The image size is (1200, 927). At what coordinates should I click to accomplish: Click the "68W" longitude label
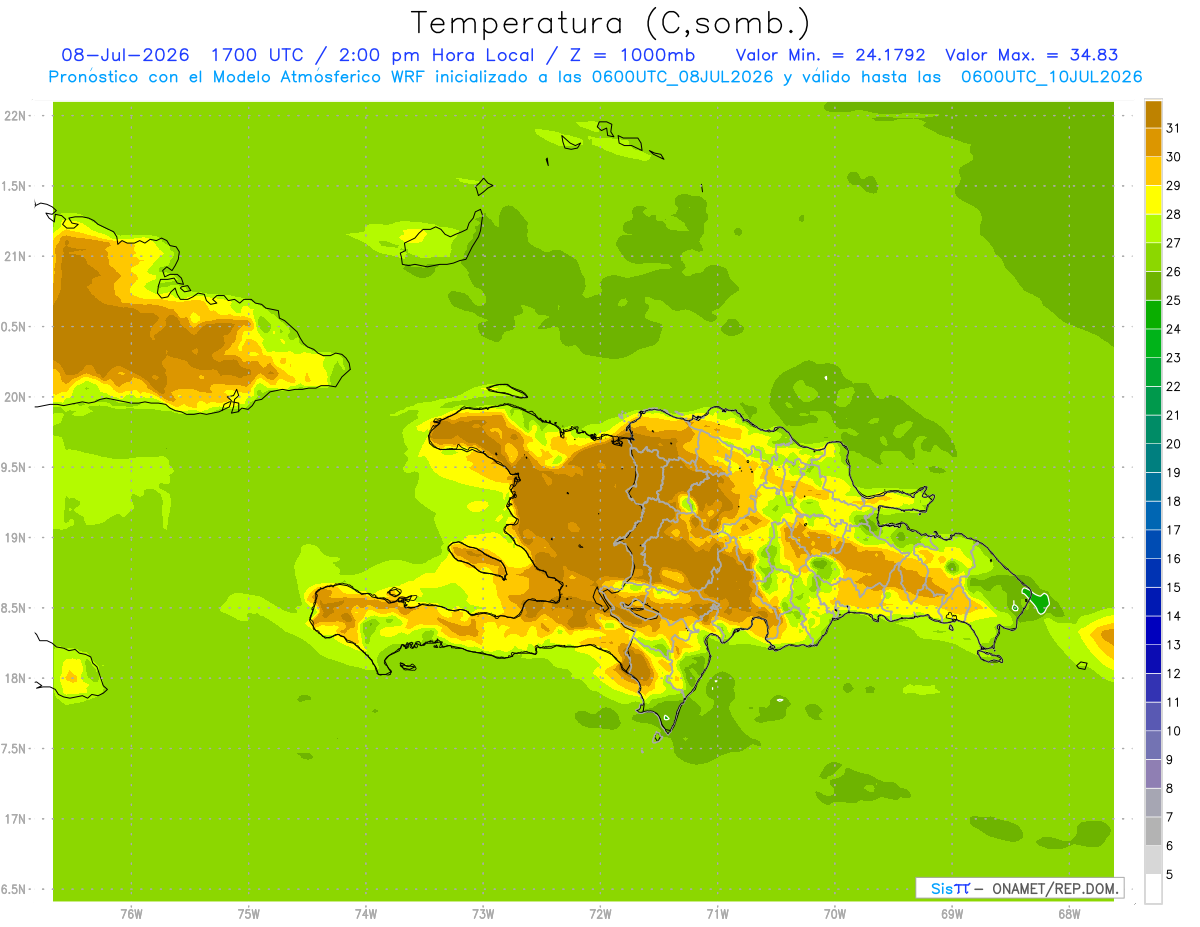point(1069,915)
